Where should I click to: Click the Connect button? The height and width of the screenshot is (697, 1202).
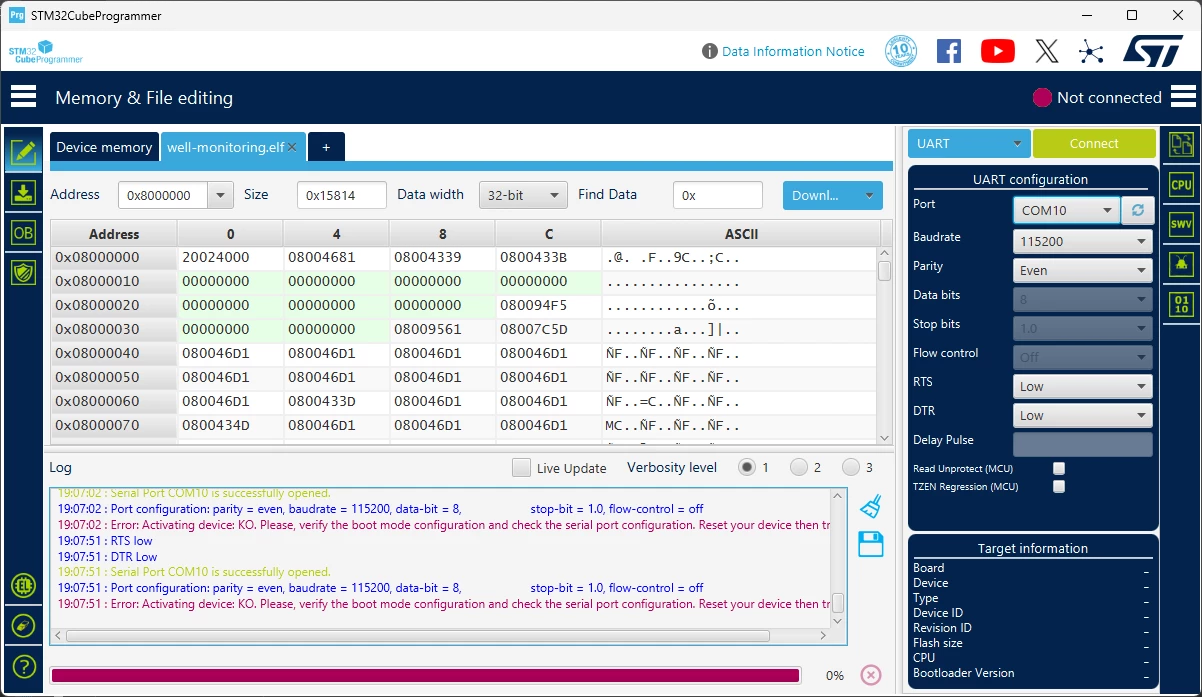pyautogui.click(x=1094, y=144)
